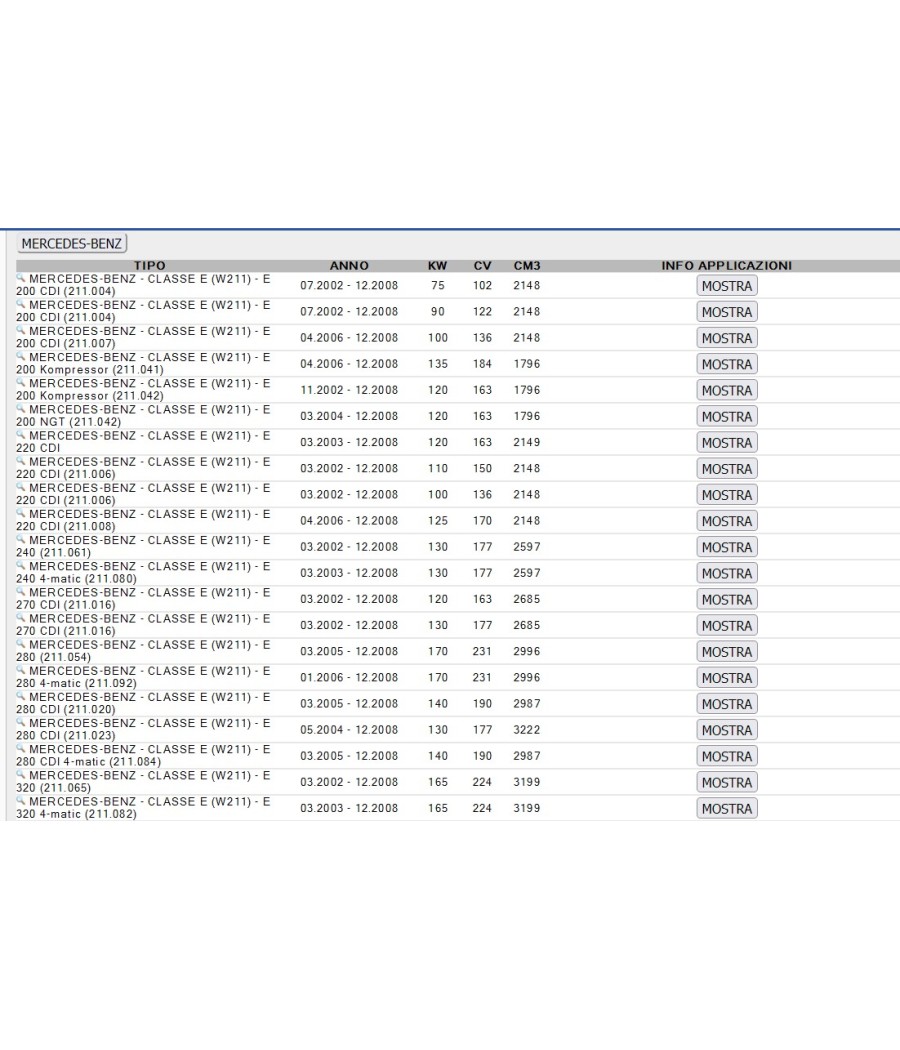The width and height of the screenshot is (900, 1050).
Task: Click MOSTRA for E 270 CDI 120 kW row
Action: 727,599
